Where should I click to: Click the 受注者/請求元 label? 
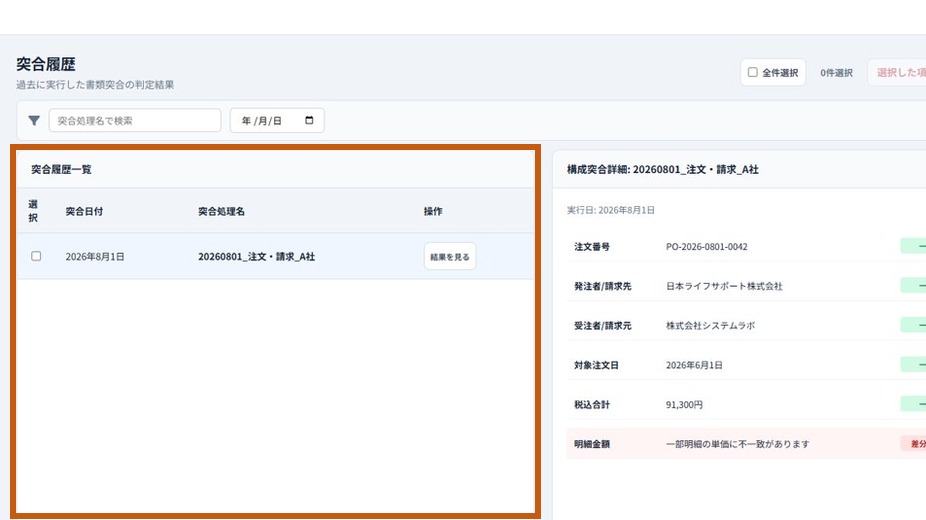pyautogui.click(x=602, y=326)
